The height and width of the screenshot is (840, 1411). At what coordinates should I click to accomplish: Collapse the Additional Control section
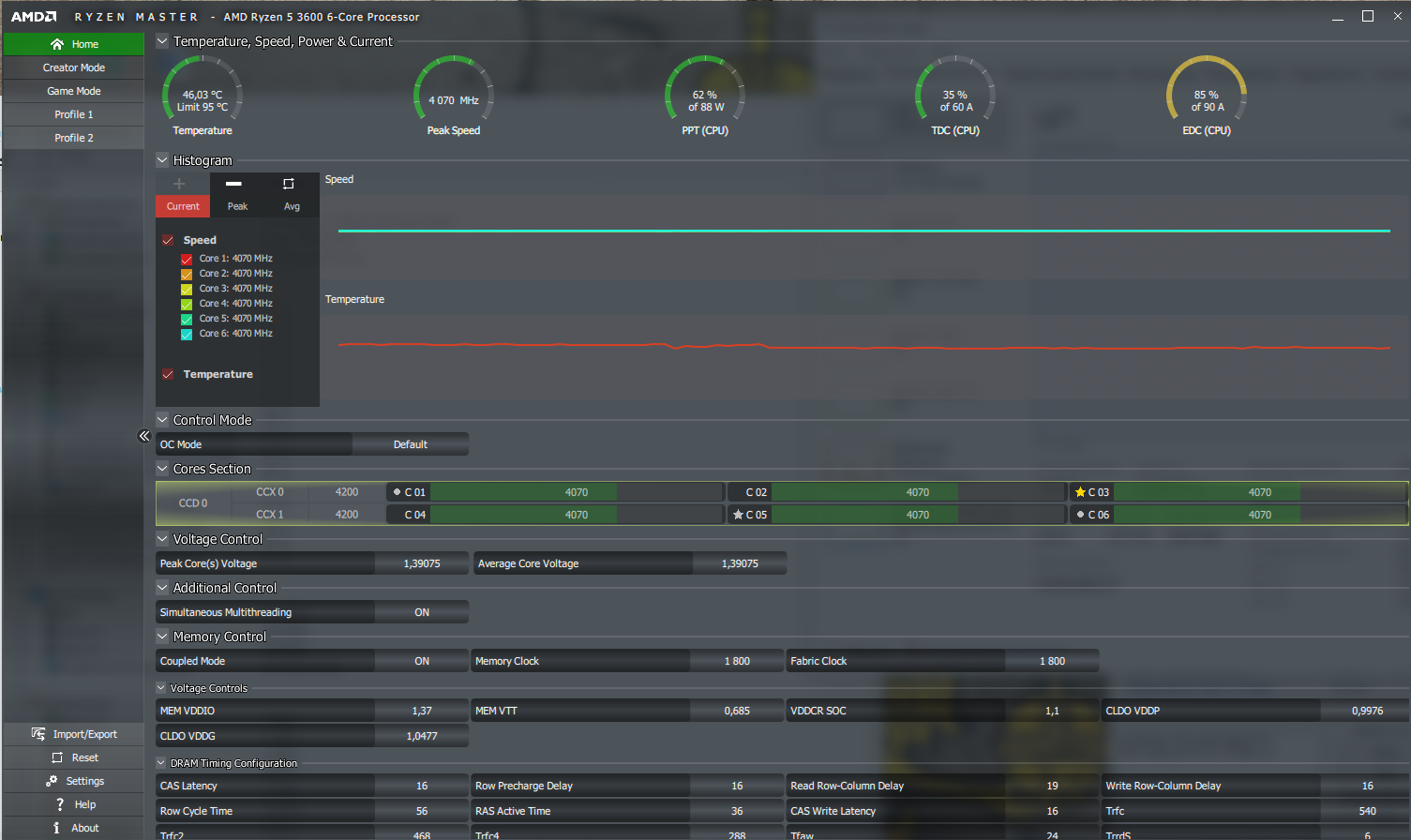pyautogui.click(x=162, y=588)
